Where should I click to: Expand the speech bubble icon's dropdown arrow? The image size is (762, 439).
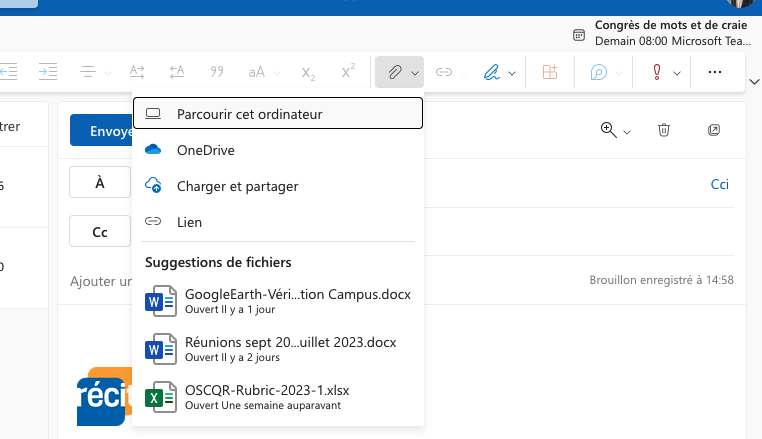tap(619, 73)
